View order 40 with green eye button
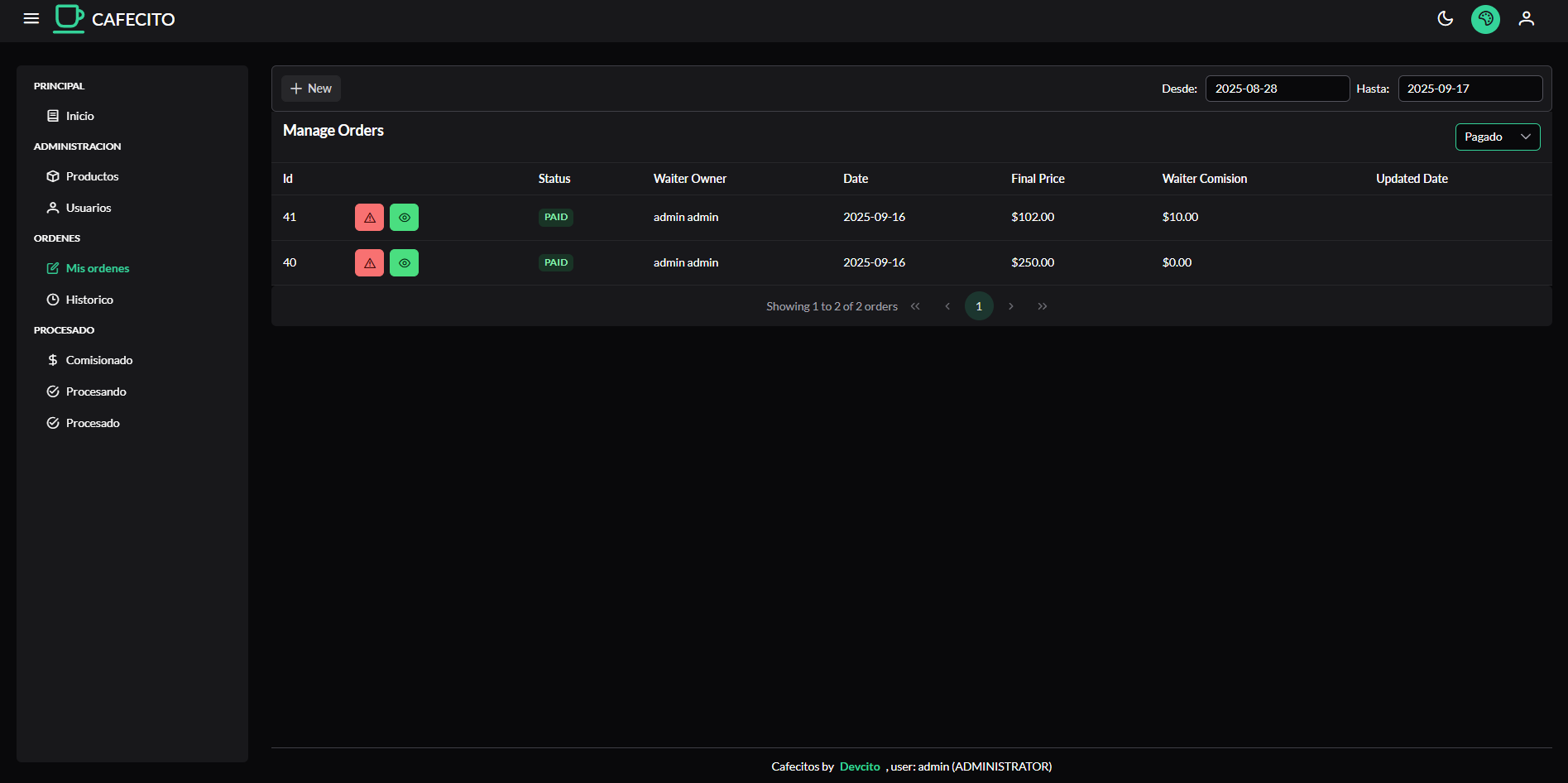1568x783 pixels. [404, 263]
